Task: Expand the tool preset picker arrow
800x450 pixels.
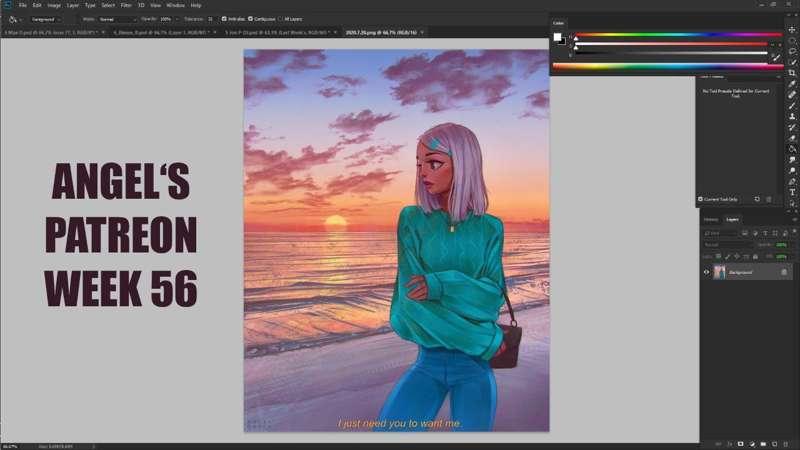Action: click(20, 19)
